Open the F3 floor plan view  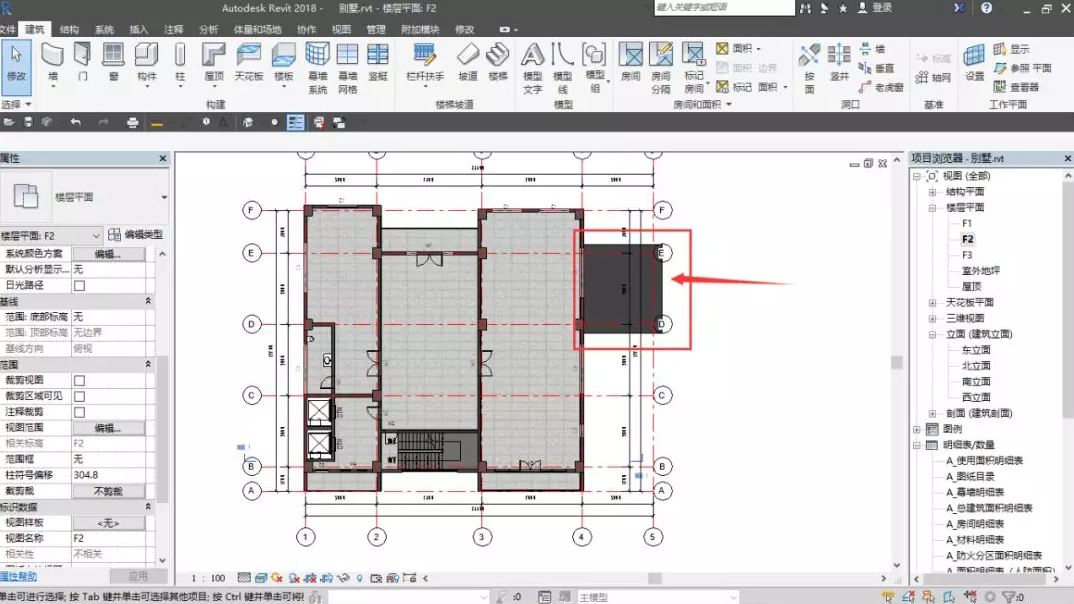[x=967, y=255]
